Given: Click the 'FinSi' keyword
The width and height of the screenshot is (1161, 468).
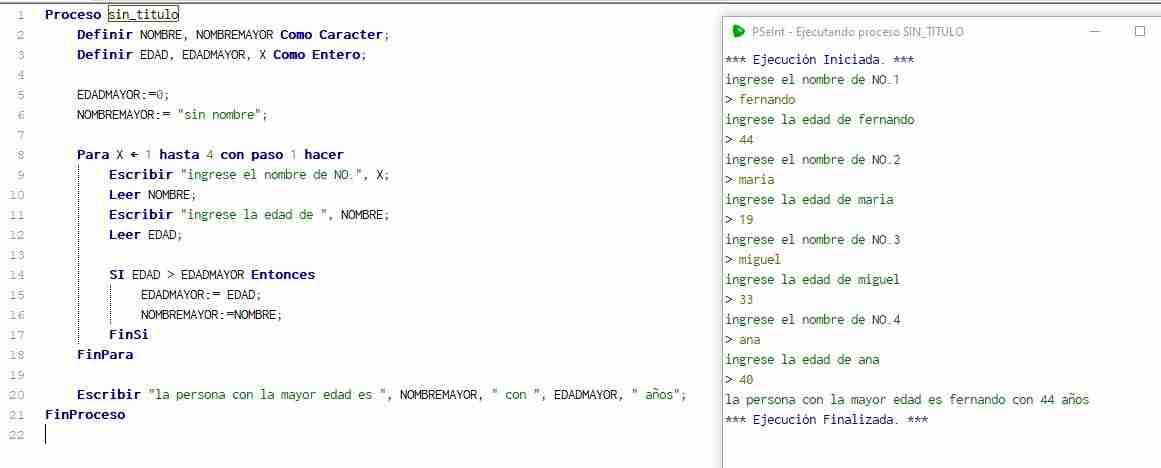Looking at the screenshot, I should tap(129, 335).
